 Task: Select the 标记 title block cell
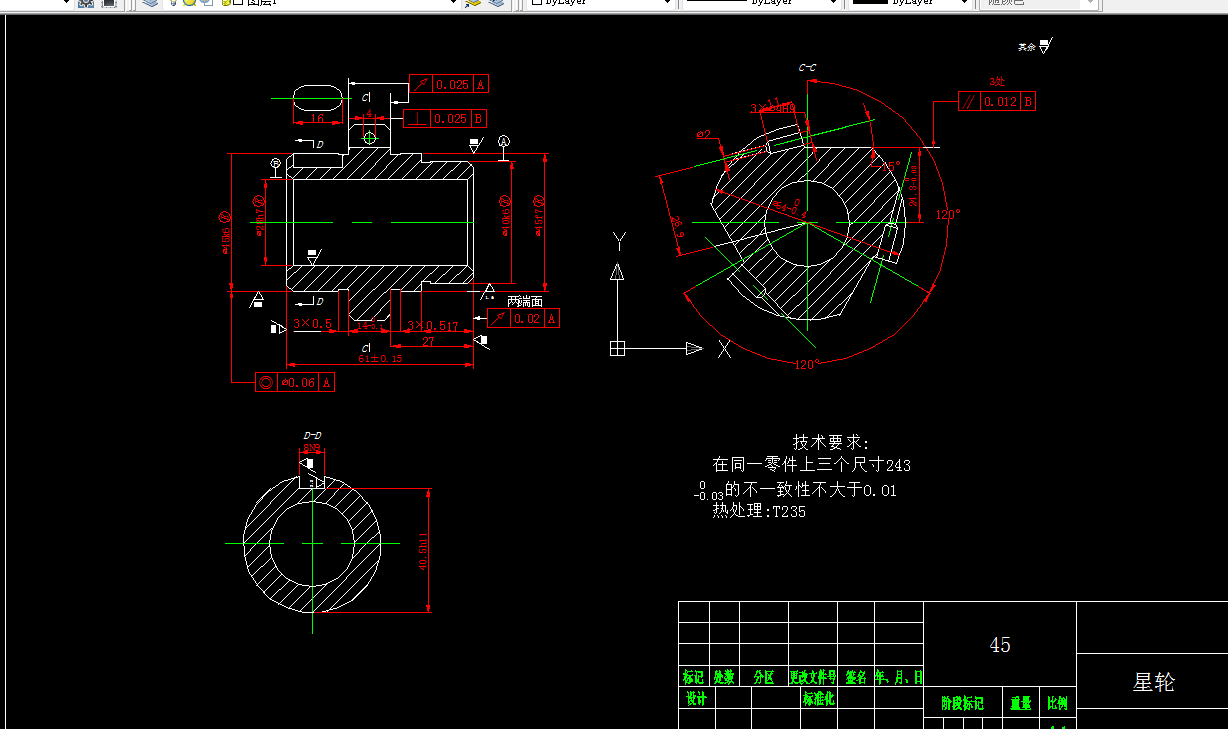693,677
